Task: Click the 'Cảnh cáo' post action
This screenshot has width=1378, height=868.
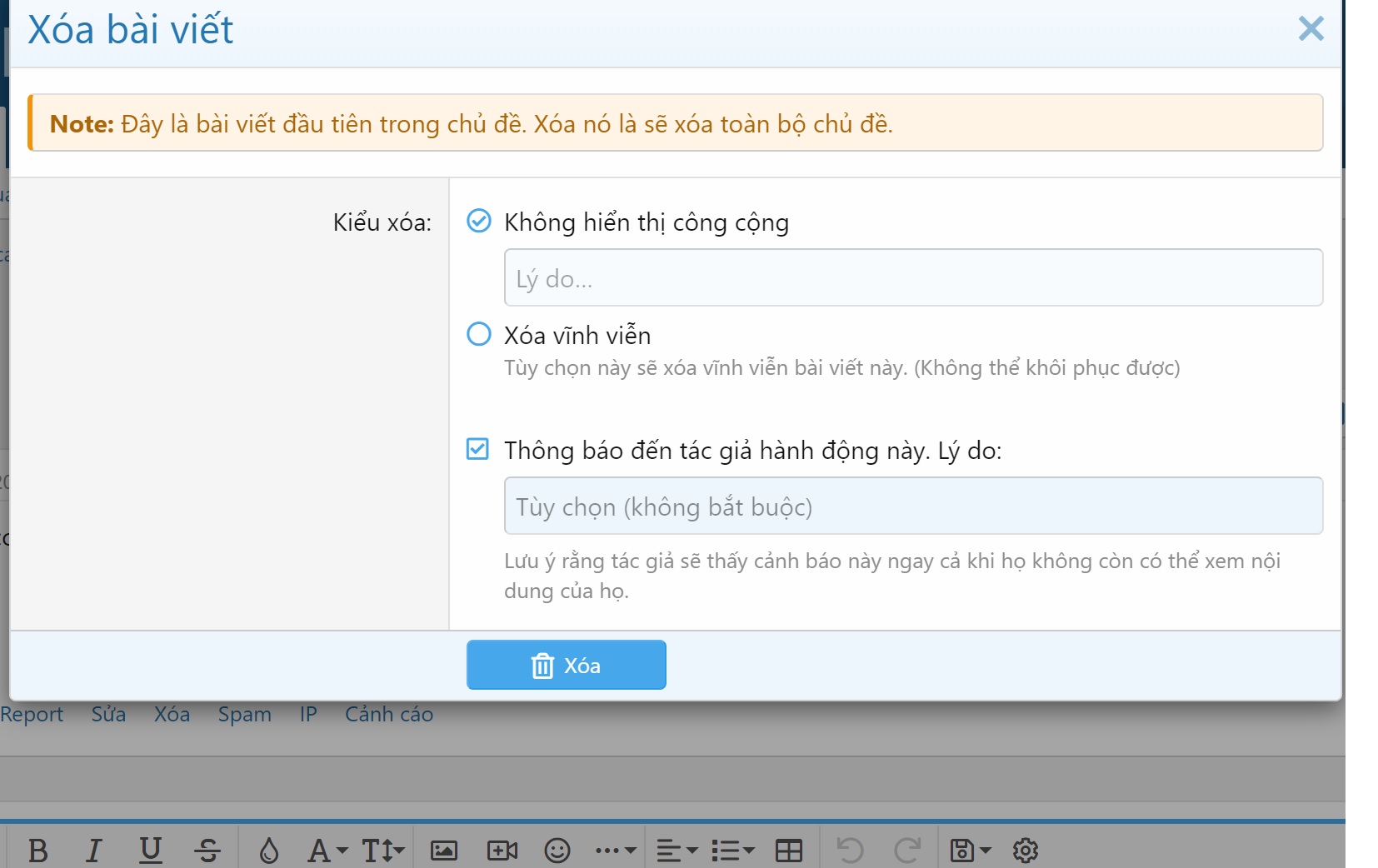Action: pos(388,715)
